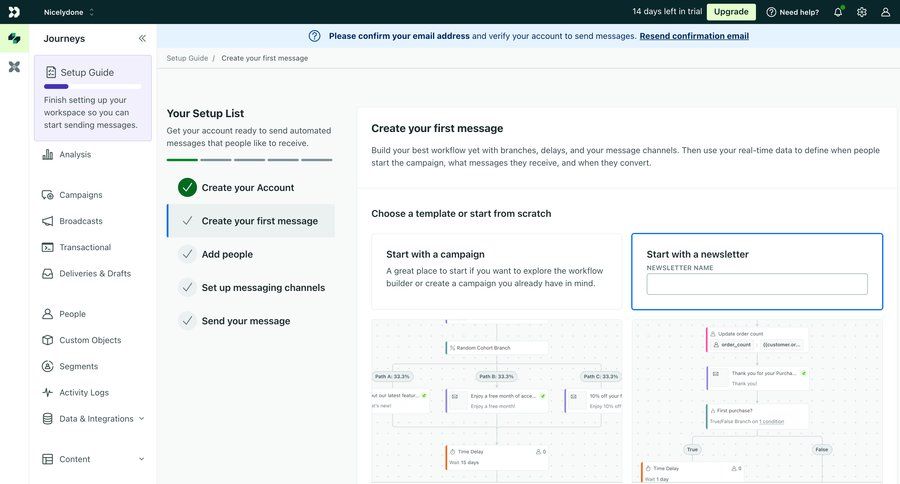Screen dimensions: 900x484
Task: Click the Content layout icon
Action: tap(48, 459)
